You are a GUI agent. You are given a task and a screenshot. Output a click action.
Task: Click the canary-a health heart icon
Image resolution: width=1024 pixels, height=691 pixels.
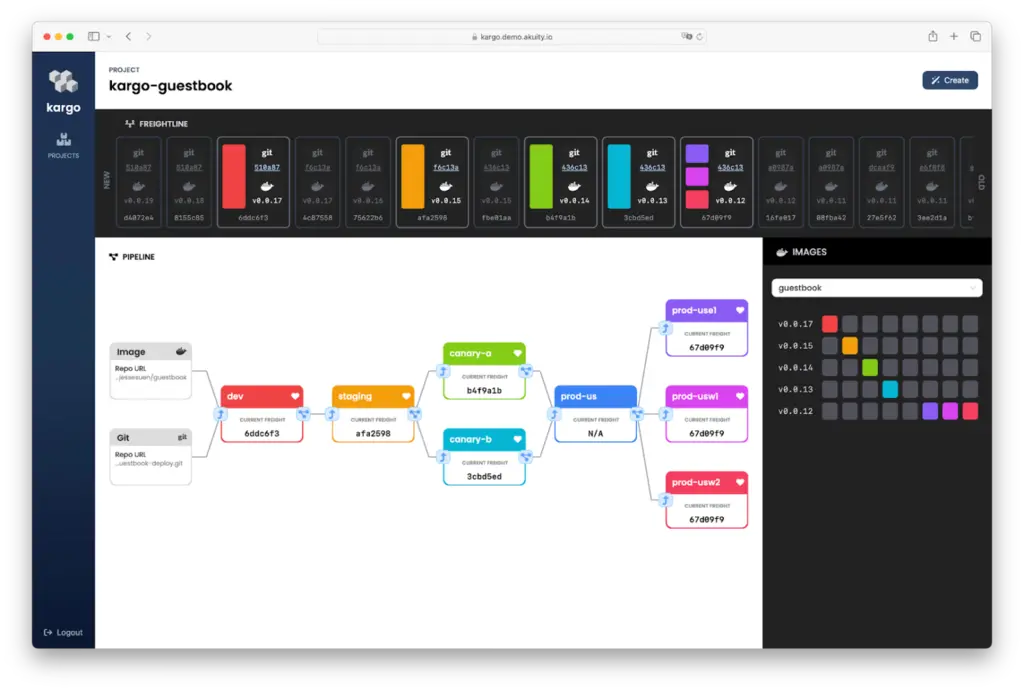(x=517, y=353)
